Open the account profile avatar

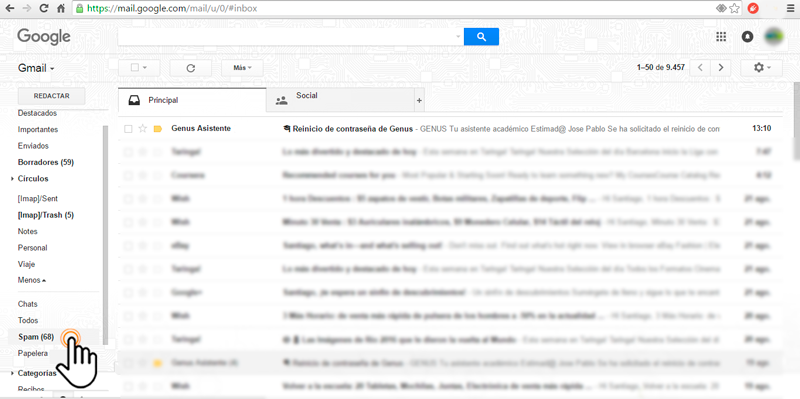pos(773,36)
